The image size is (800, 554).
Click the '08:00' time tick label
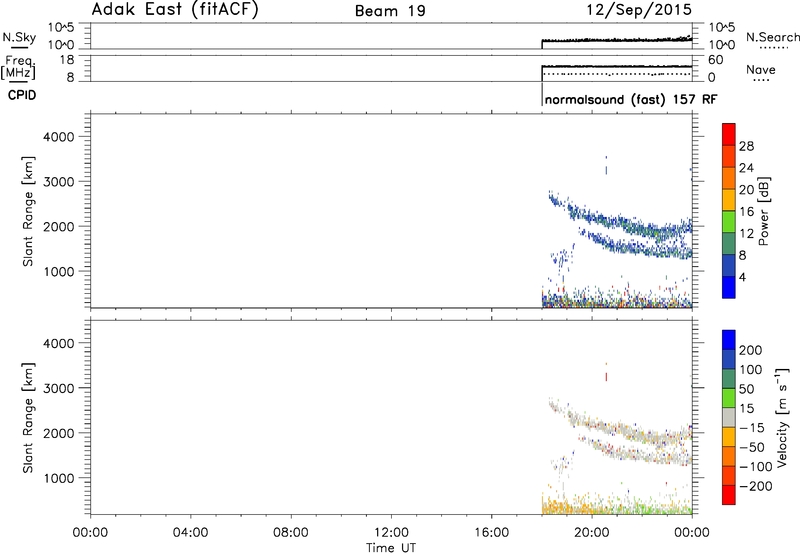(x=291, y=533)
